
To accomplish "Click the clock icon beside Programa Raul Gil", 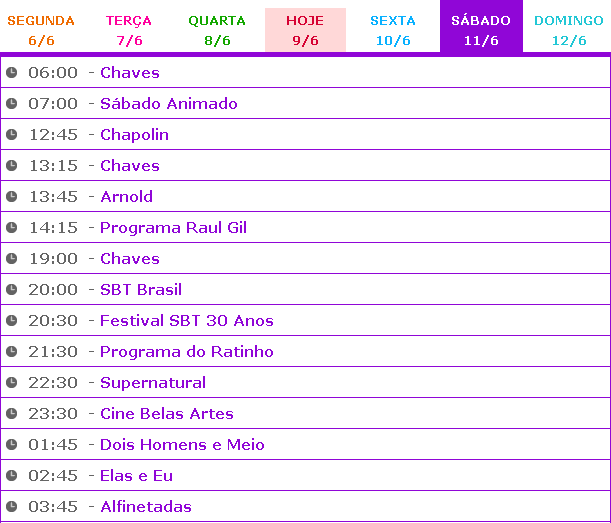I will 12,228.
